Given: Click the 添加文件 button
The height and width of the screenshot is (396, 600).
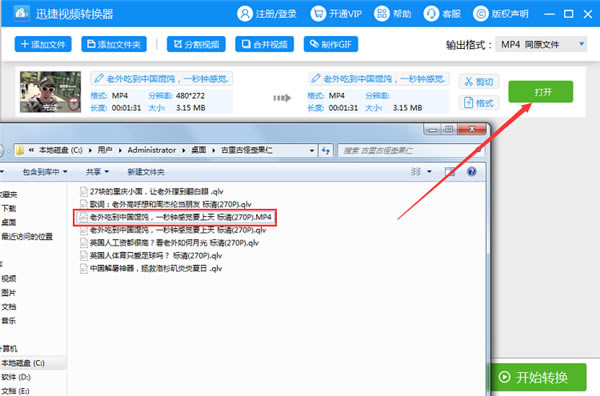Looking at the screenshot, I should tap(43, 44).
